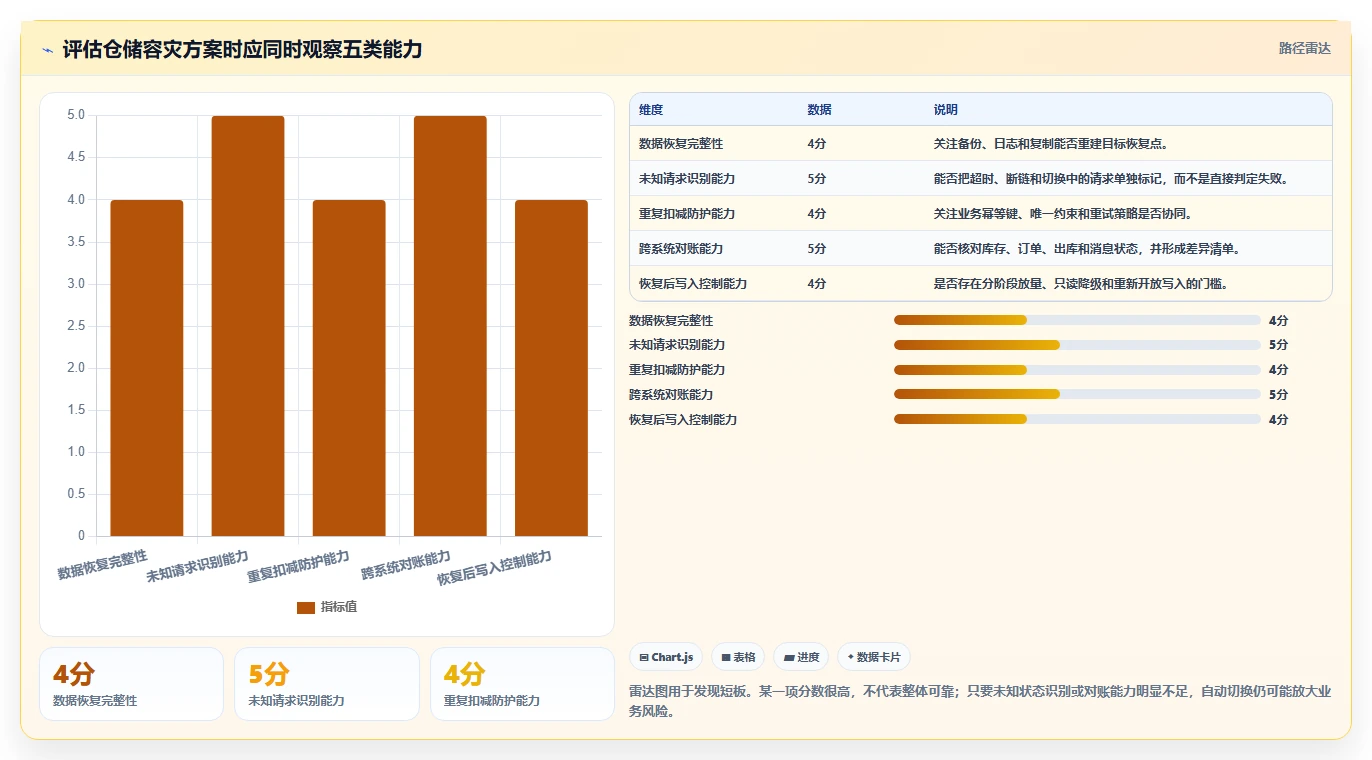The image size is (1372, 760).
Task: Click the 5.0 y-axis tick label
Action: (76, 115)
